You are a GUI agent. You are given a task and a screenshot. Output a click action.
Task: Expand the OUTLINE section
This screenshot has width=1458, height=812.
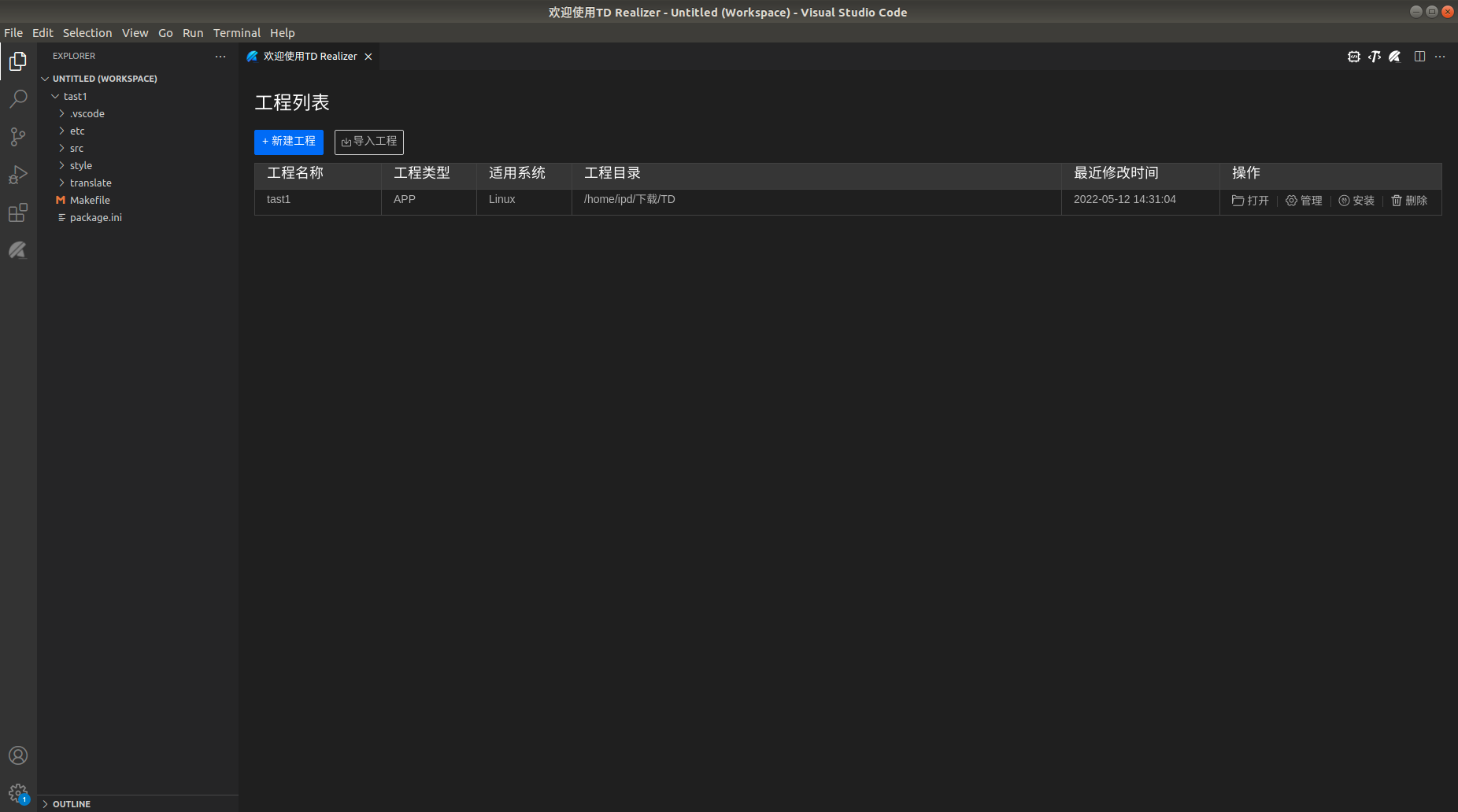click(x=71, y=803)
